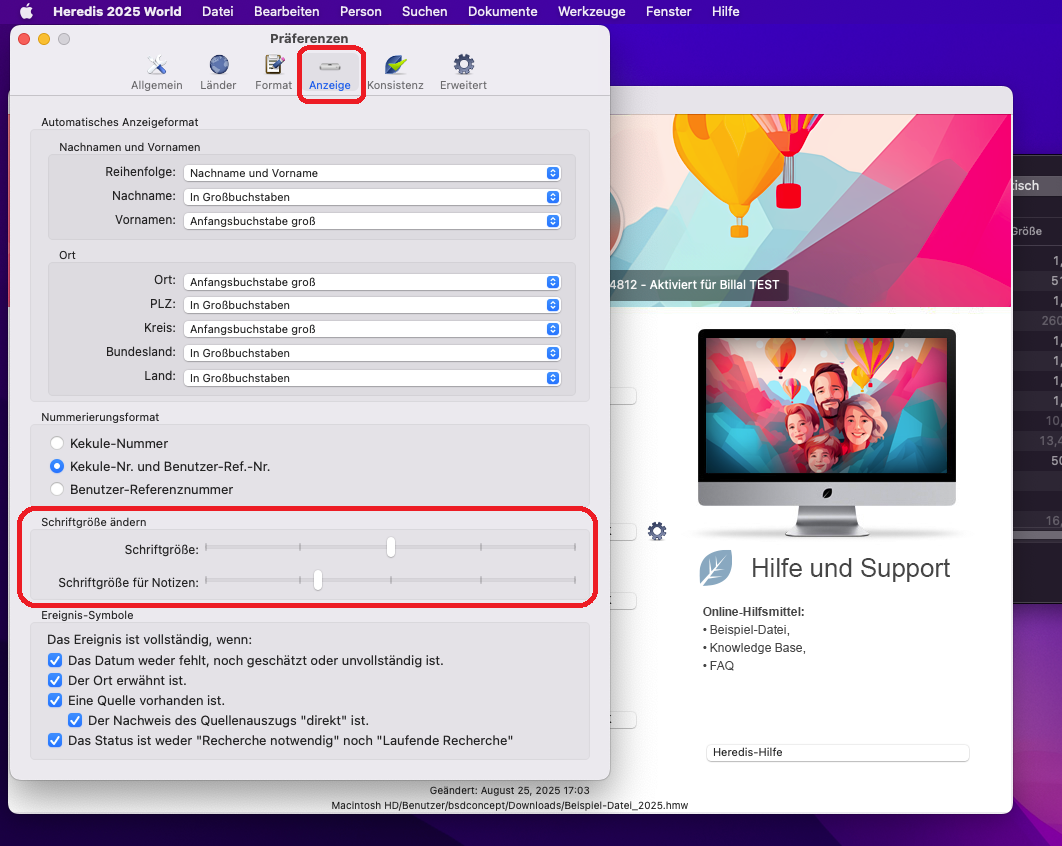Choose Benutzer-Referenznummer numbering option
1062x846 pixels.
tap(57, 489)
